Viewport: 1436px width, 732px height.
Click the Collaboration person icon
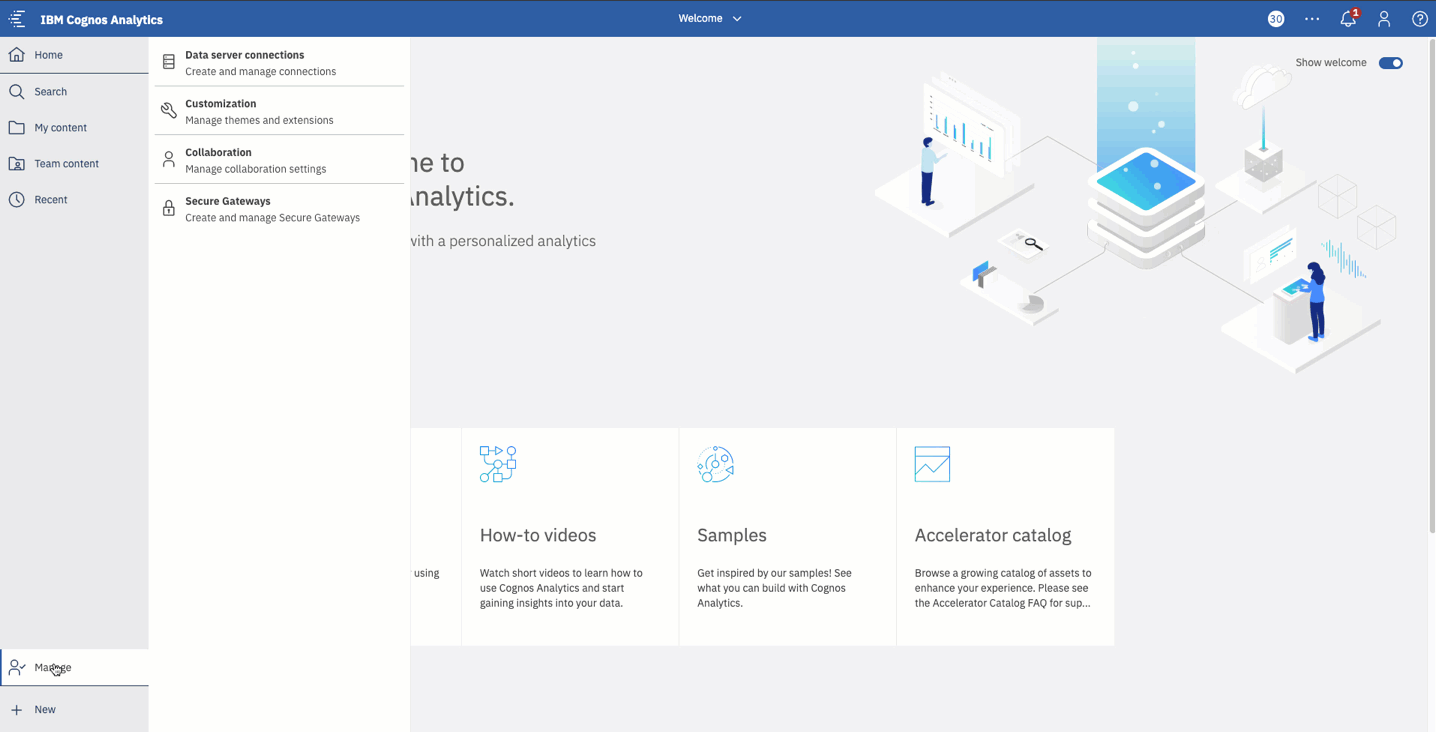(x=169, y=160)
